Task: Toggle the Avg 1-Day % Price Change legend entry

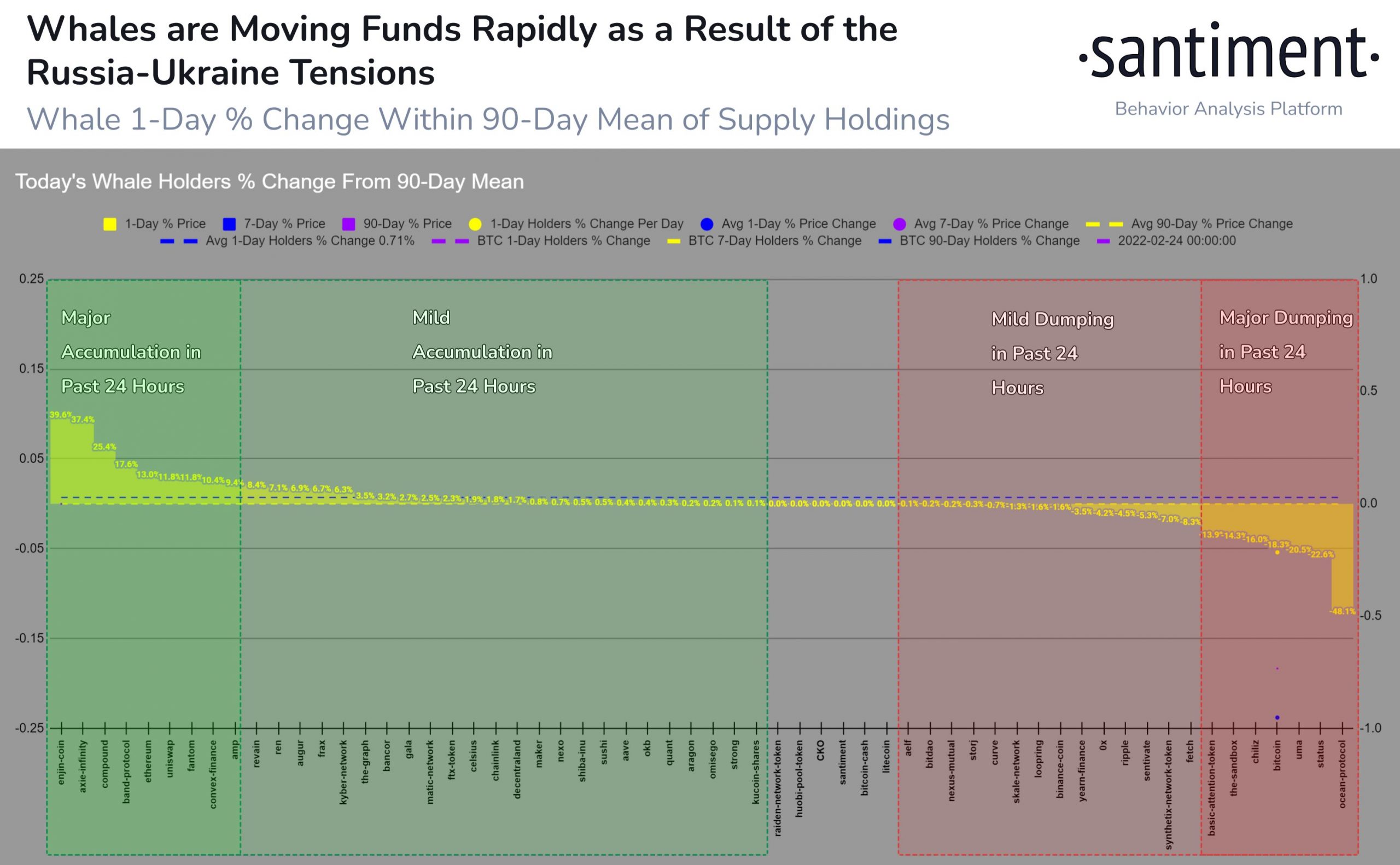Action: [x=789, y=224]
